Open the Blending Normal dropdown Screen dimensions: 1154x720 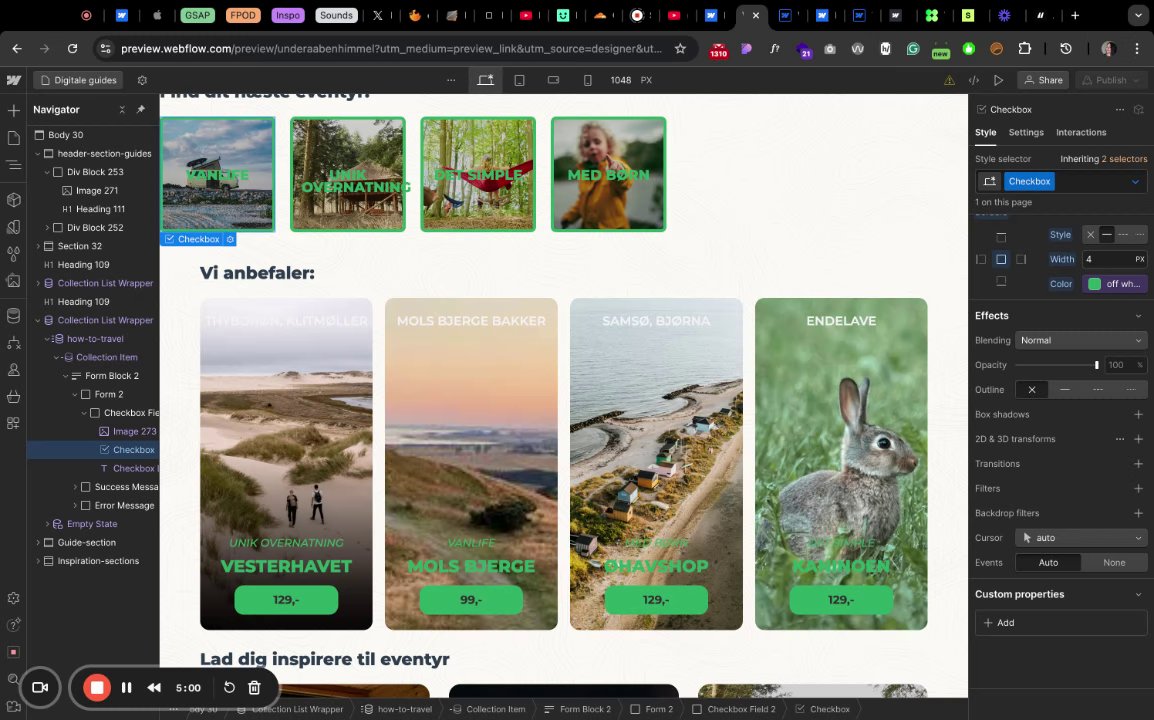point(1081,340)
